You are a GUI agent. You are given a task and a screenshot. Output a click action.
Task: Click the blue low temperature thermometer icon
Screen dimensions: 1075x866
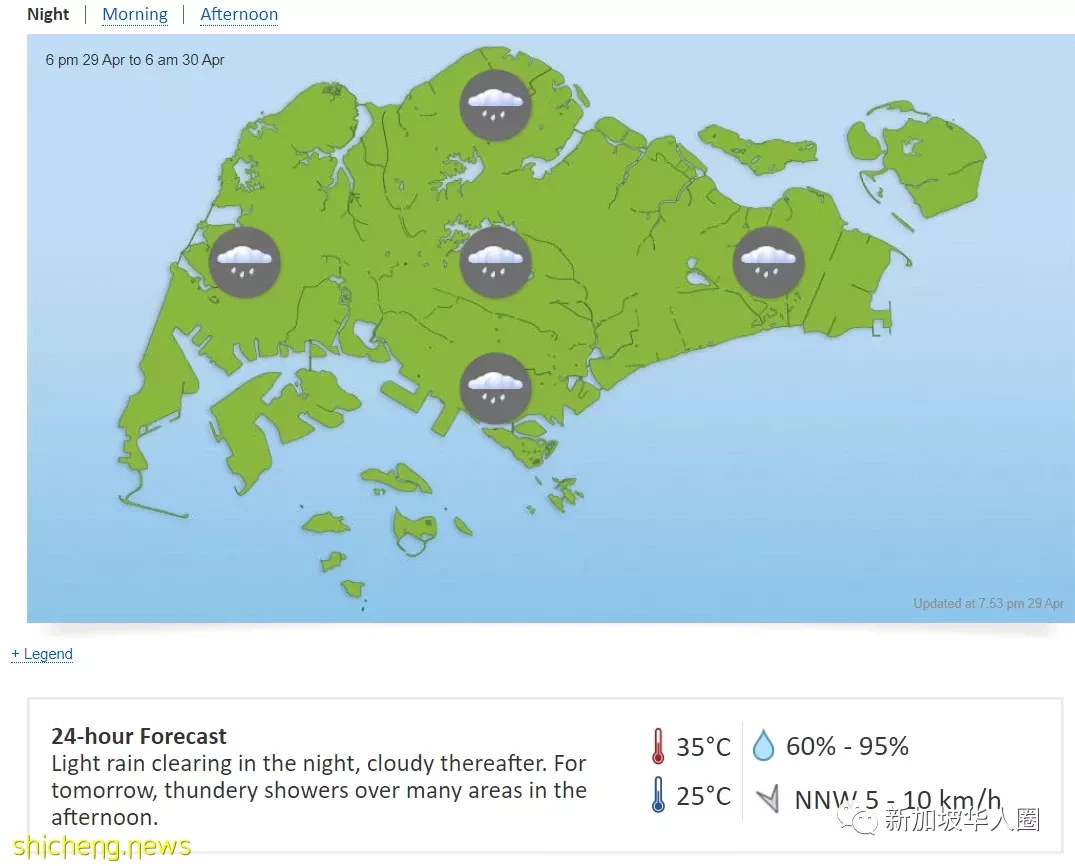point(657,795)
